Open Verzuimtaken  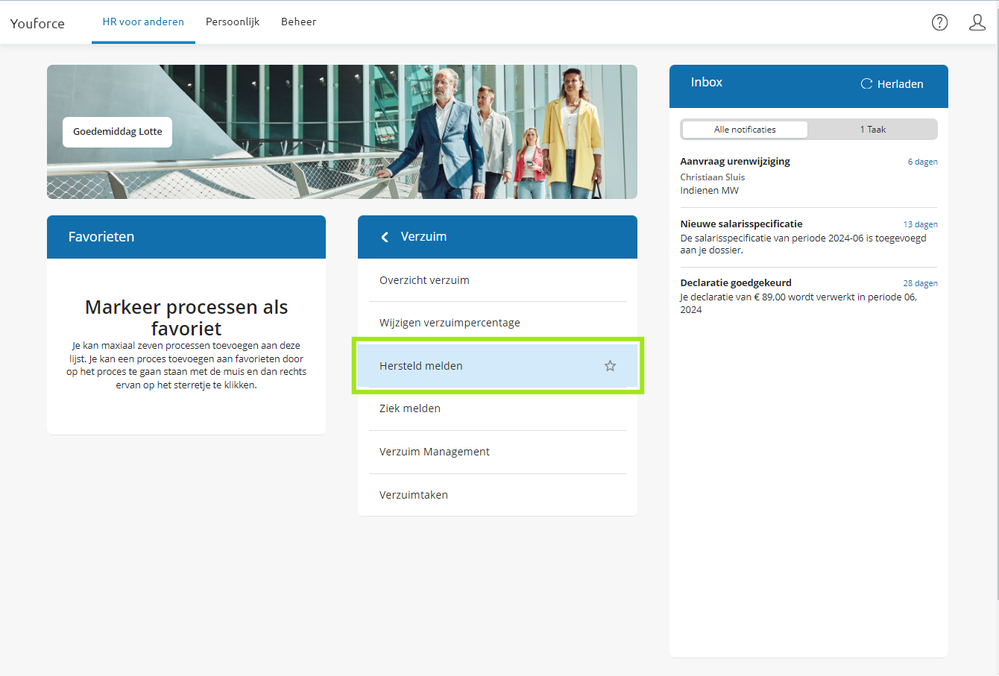pyautogui.click(x=498, y=495)
